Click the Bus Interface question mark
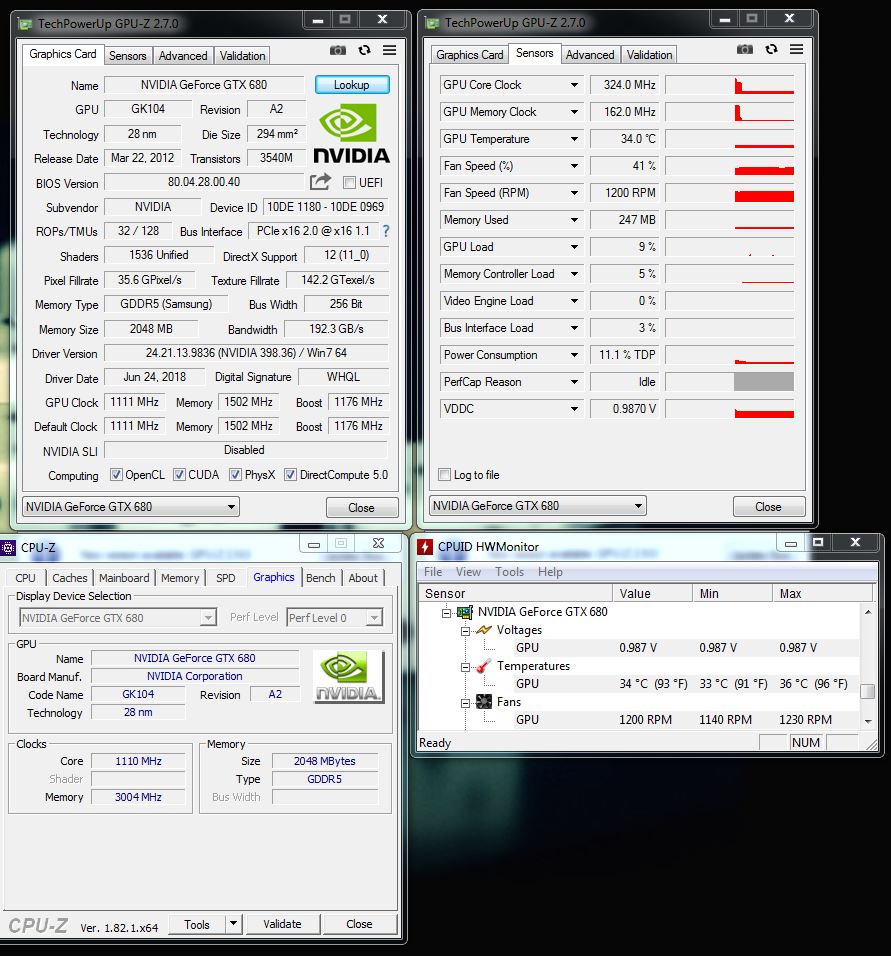Viewport: 891px width, 956px height. tap(385, 231)
